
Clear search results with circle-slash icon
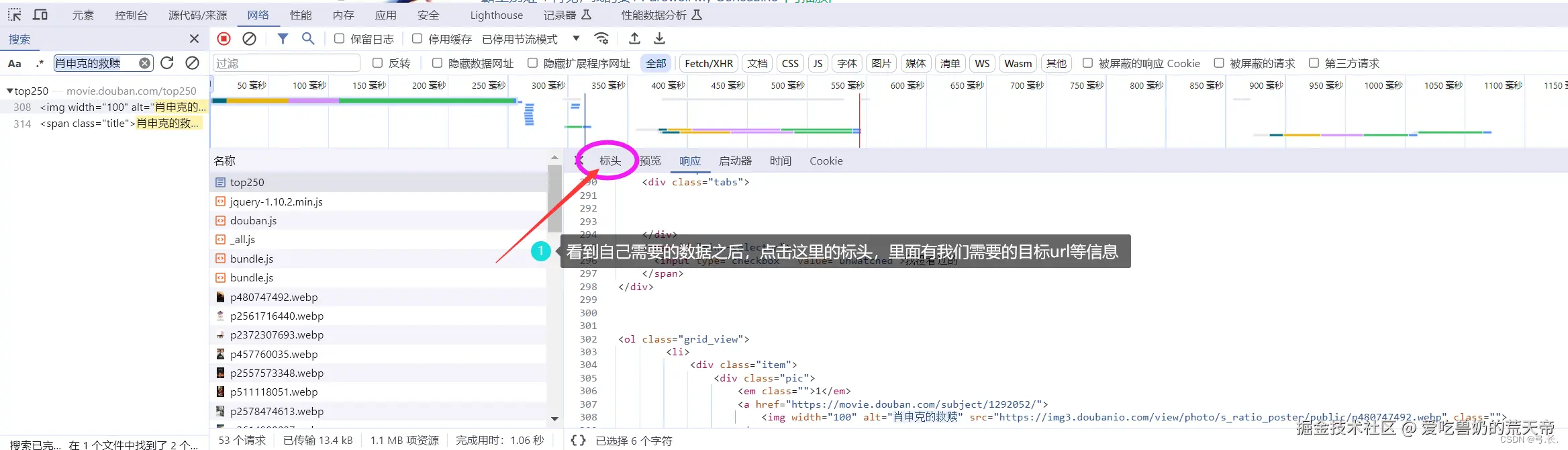[x=192, y=62]
